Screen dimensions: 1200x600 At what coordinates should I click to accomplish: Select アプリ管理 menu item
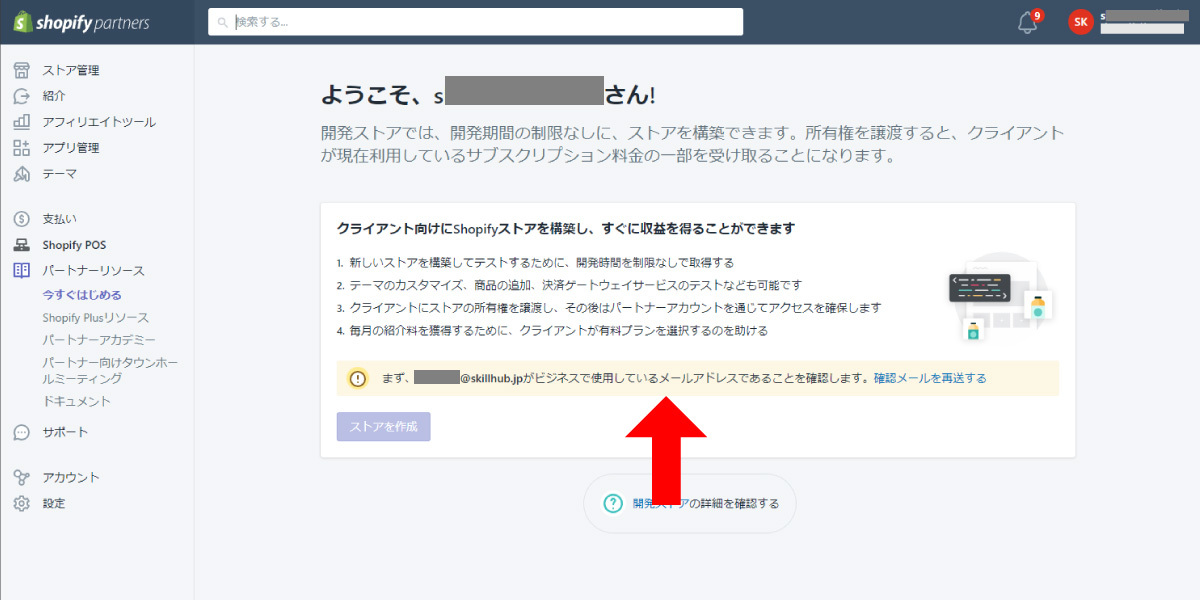(x=71, y=148)
